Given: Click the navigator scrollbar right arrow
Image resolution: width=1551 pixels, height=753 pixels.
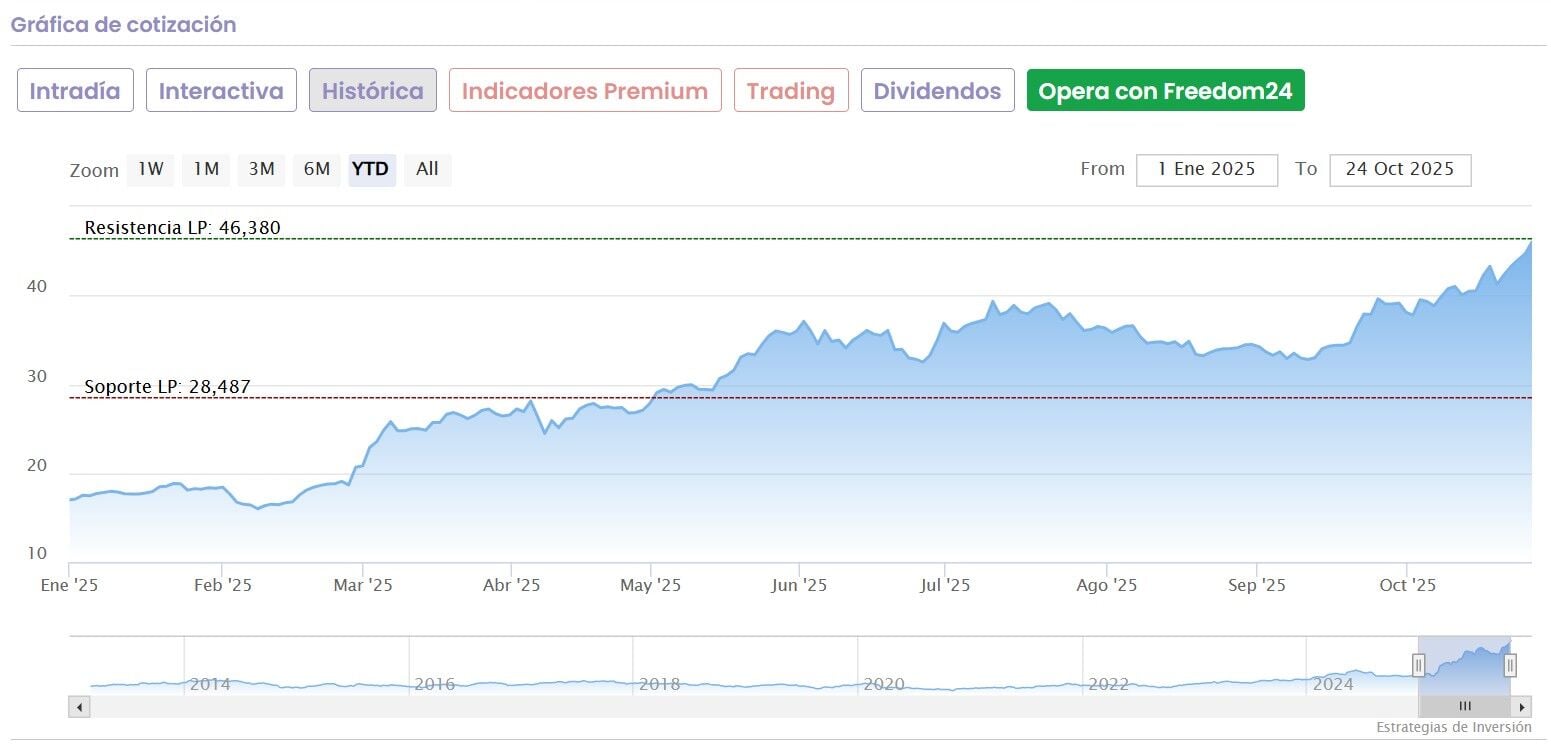Looking at the screenshot, I should (1522, 707).
